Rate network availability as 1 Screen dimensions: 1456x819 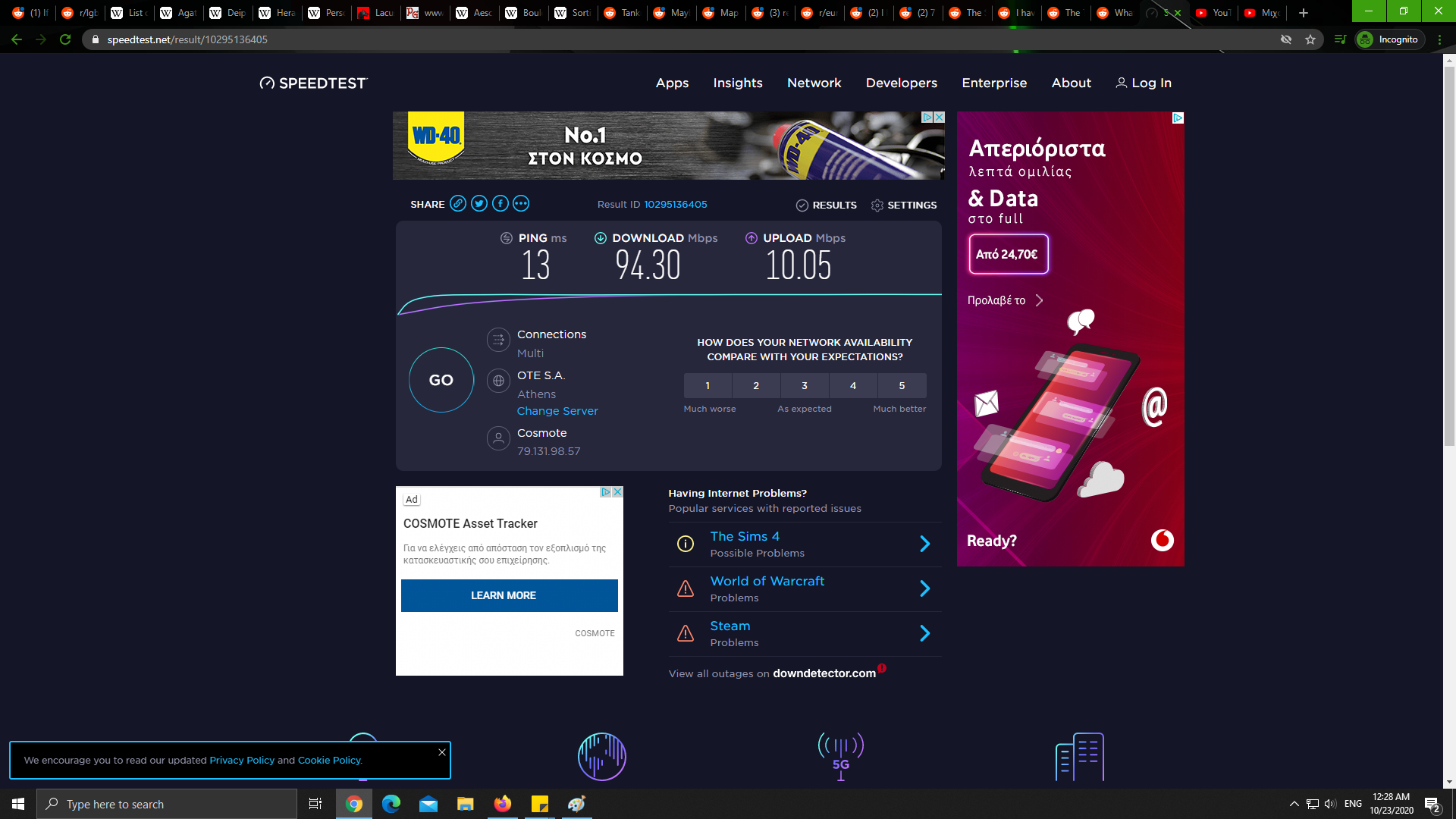(x=708, y=386)
